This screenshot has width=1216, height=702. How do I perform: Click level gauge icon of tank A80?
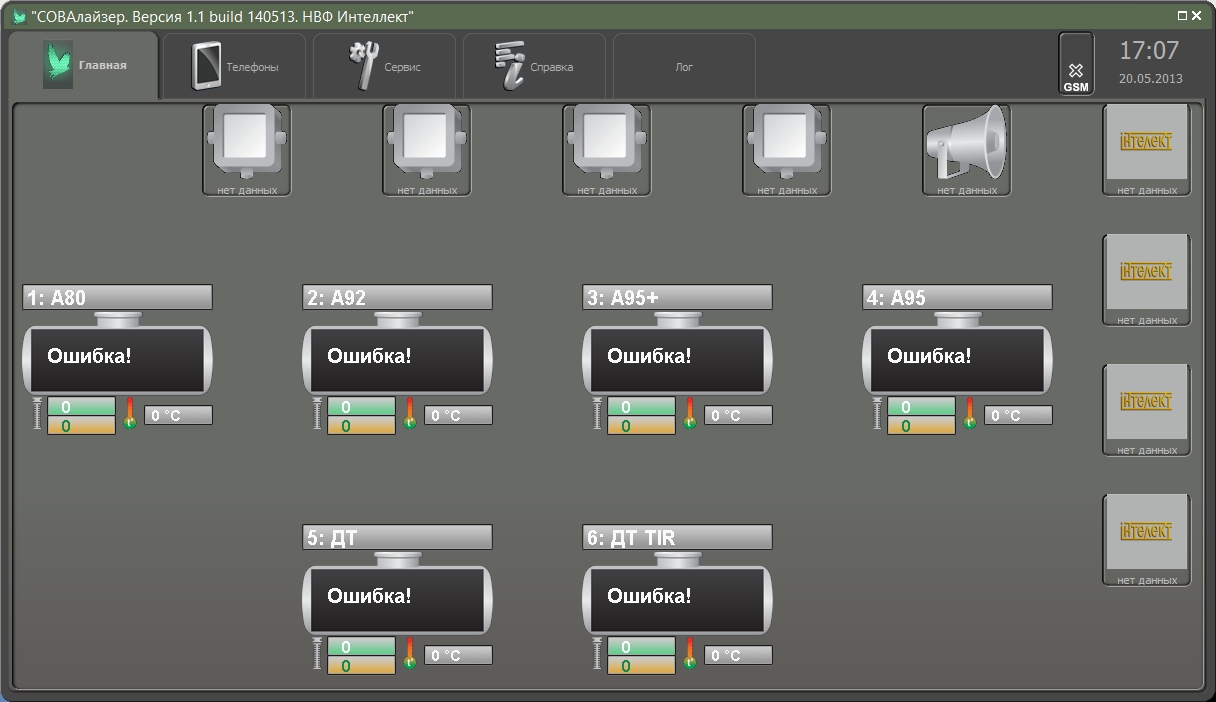pos(38,414)
